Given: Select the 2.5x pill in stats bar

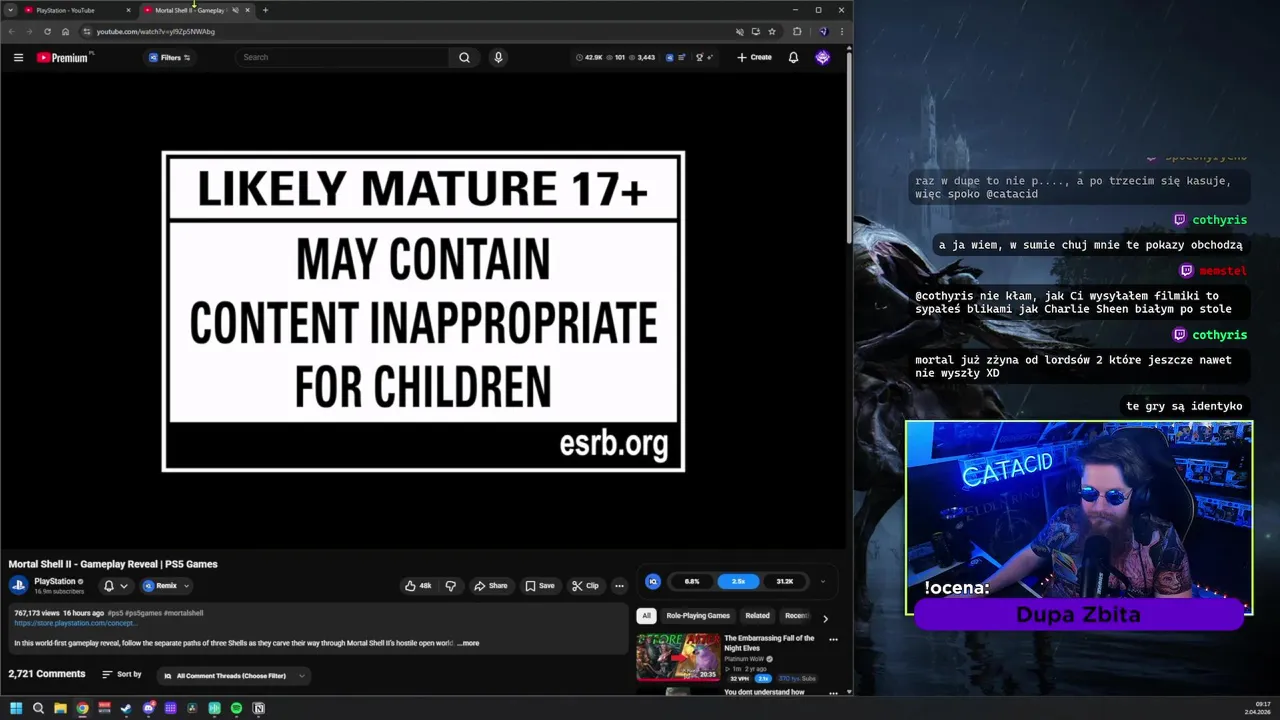Looking at the screenshot, I should tap(738, 581).
